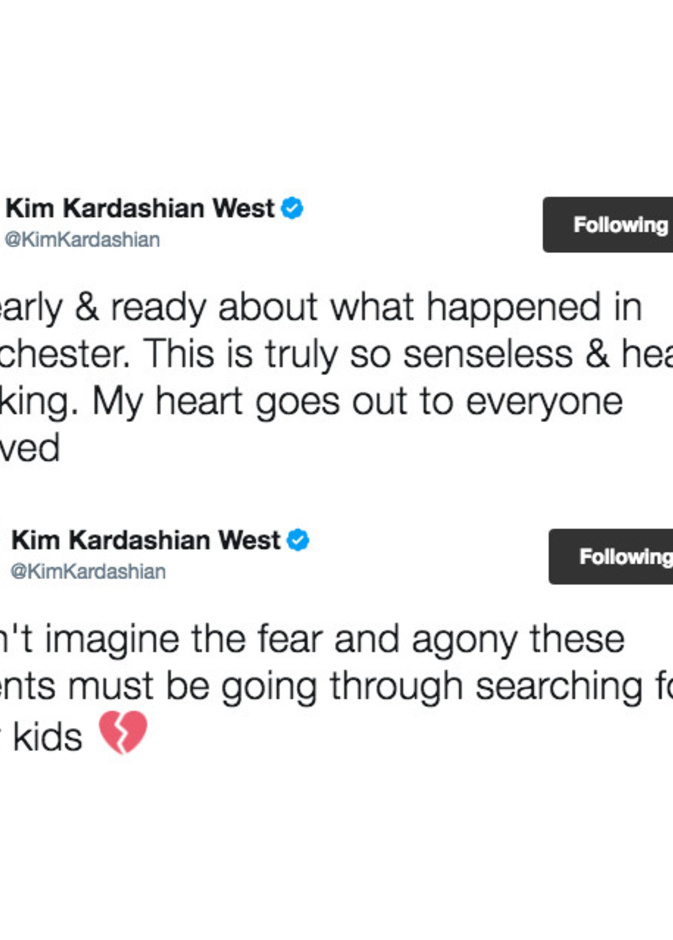Open Kim Kardashian West's name above the Manchester tweet
This screenshot has height=940, width=673.
click(x=141, y=209)
